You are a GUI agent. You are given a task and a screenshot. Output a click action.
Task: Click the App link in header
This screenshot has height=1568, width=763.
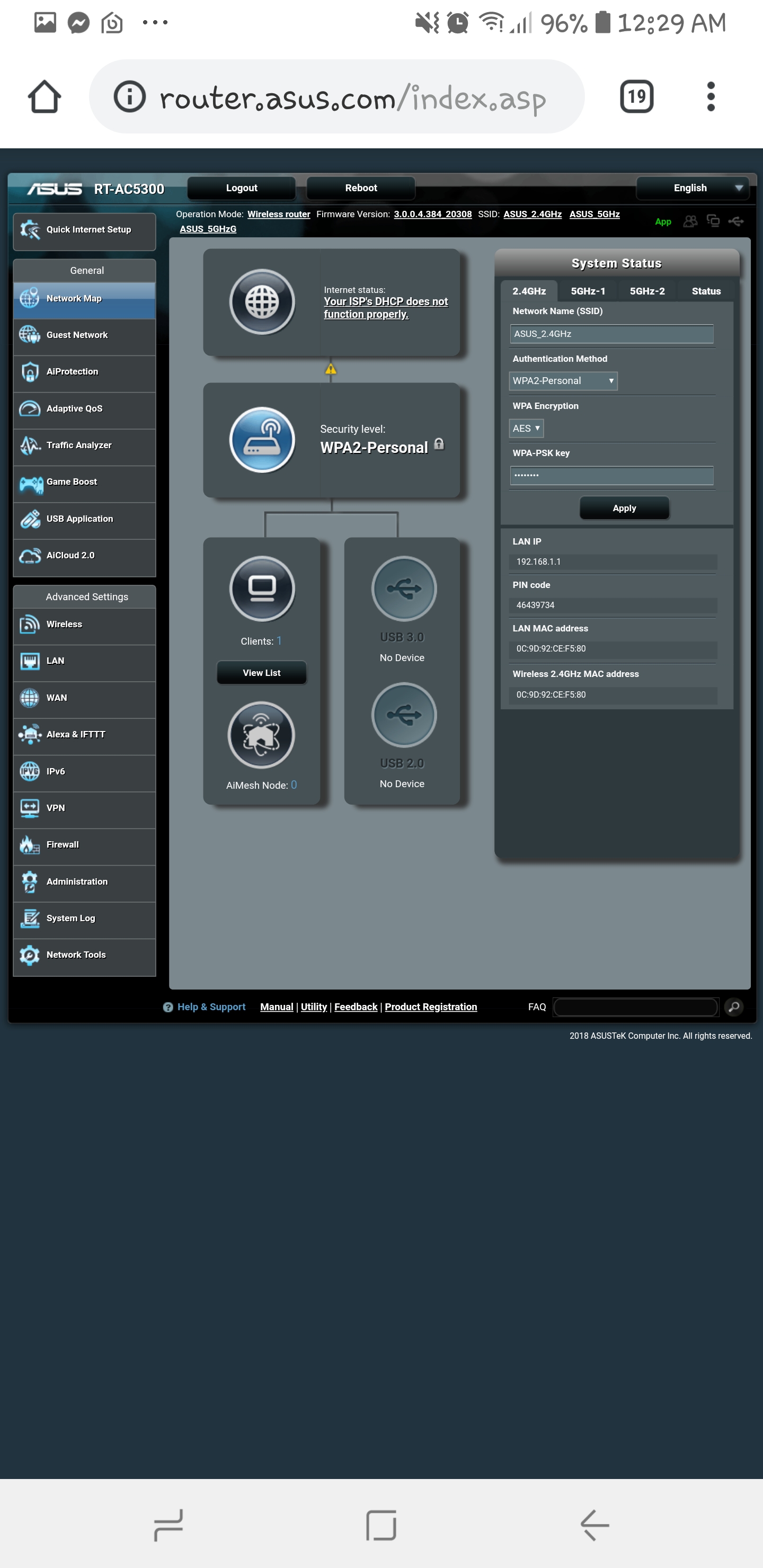tap(663, 222)
